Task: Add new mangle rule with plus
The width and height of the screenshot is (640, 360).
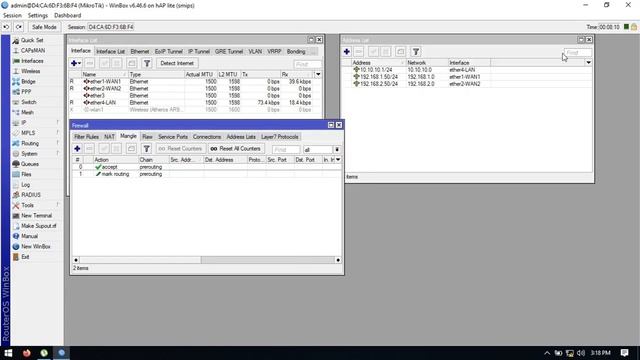Action: pyautogui.click(x=77, y=149)
